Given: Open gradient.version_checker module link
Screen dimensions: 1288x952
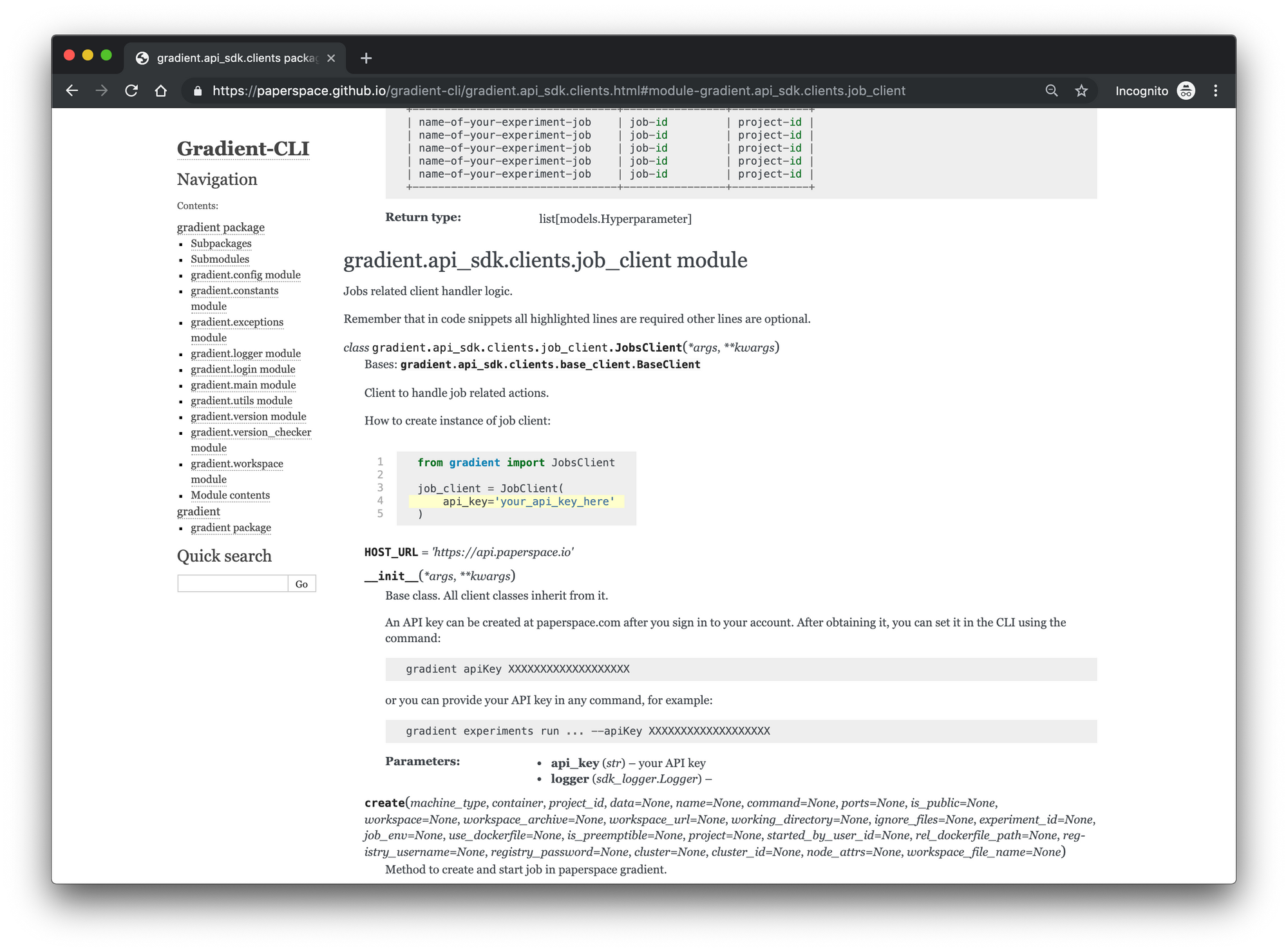Looking at the screenshot, I should [x=251, y=432].
